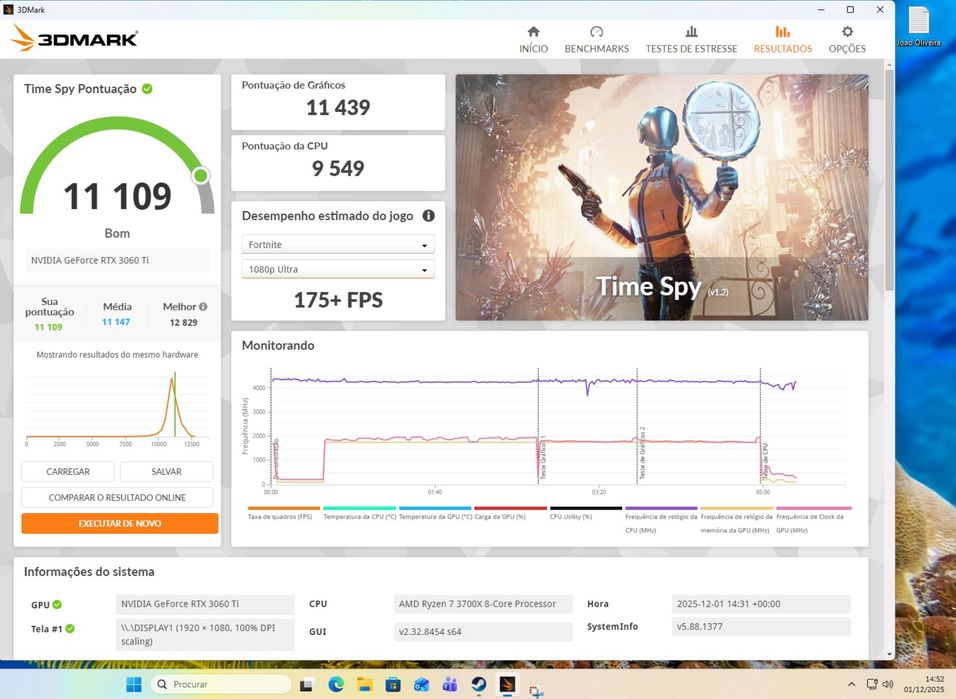Click the Hora value 2025-12-01 14:31
Image resolution: width=956 pixels, height=699 pixels.
pyautogui.click(x=761, y=604)
